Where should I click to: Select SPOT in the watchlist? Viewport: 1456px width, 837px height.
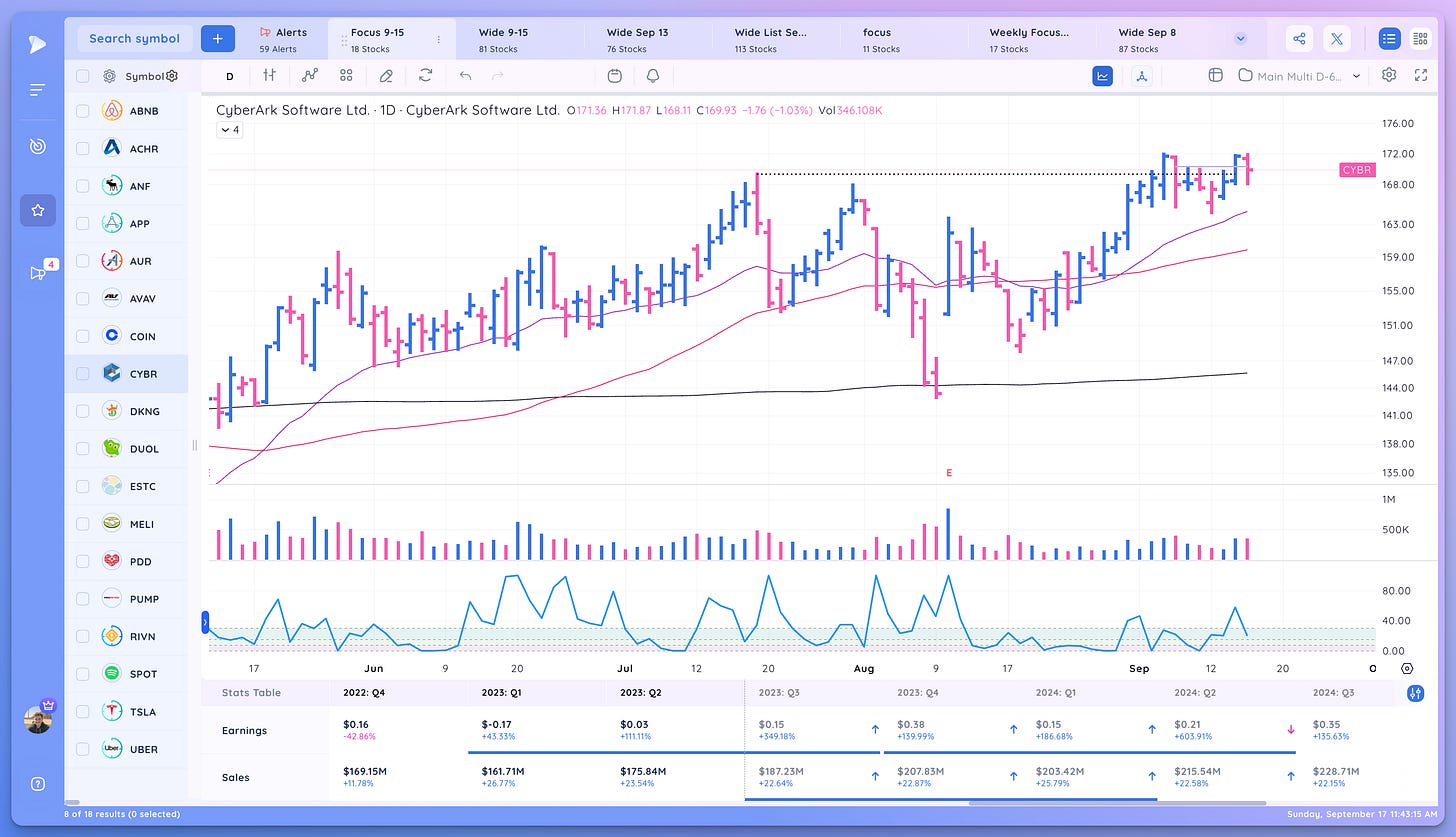[126, 674]
